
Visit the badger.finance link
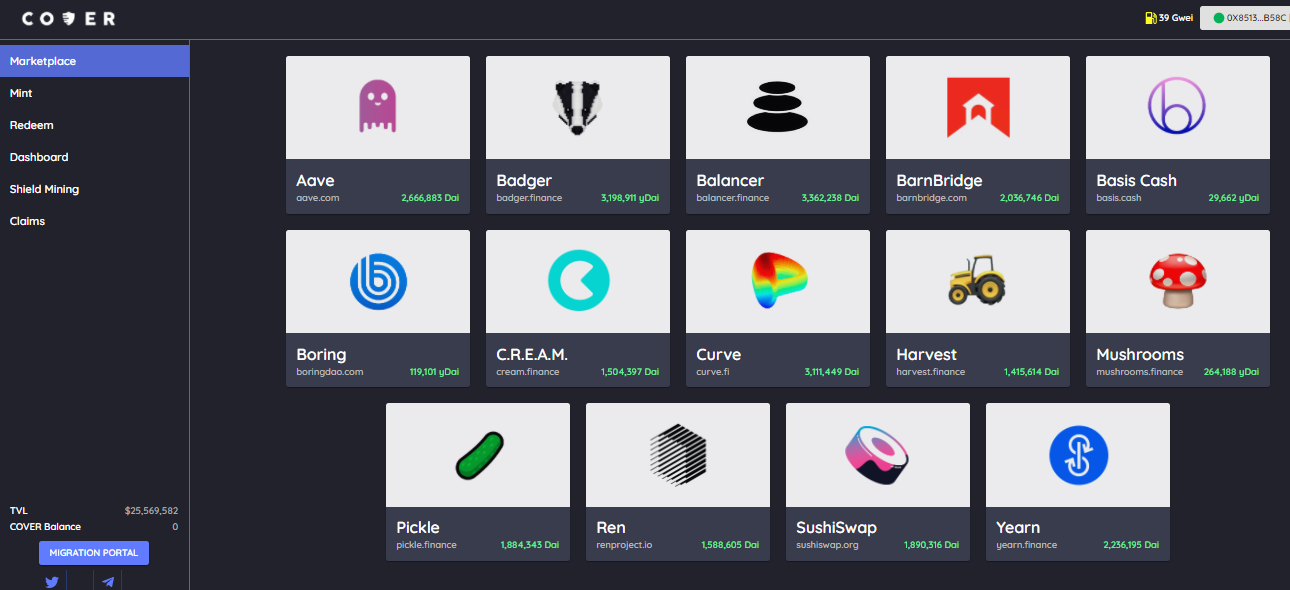pos(529,198)
